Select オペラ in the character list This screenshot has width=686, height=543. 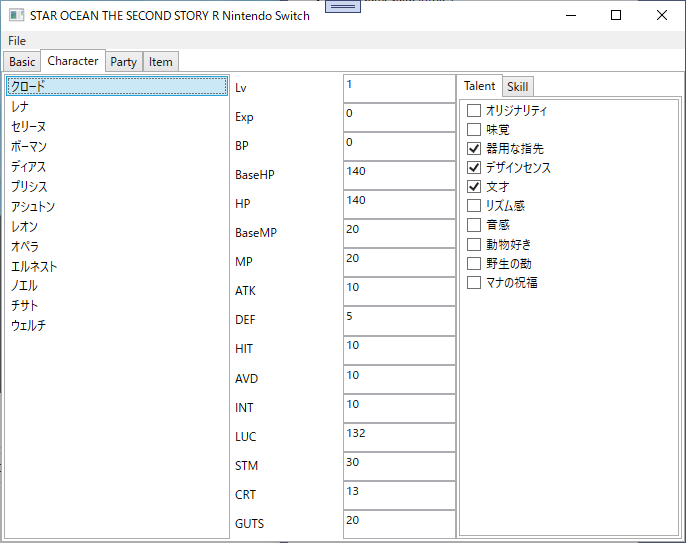[117, 246]
